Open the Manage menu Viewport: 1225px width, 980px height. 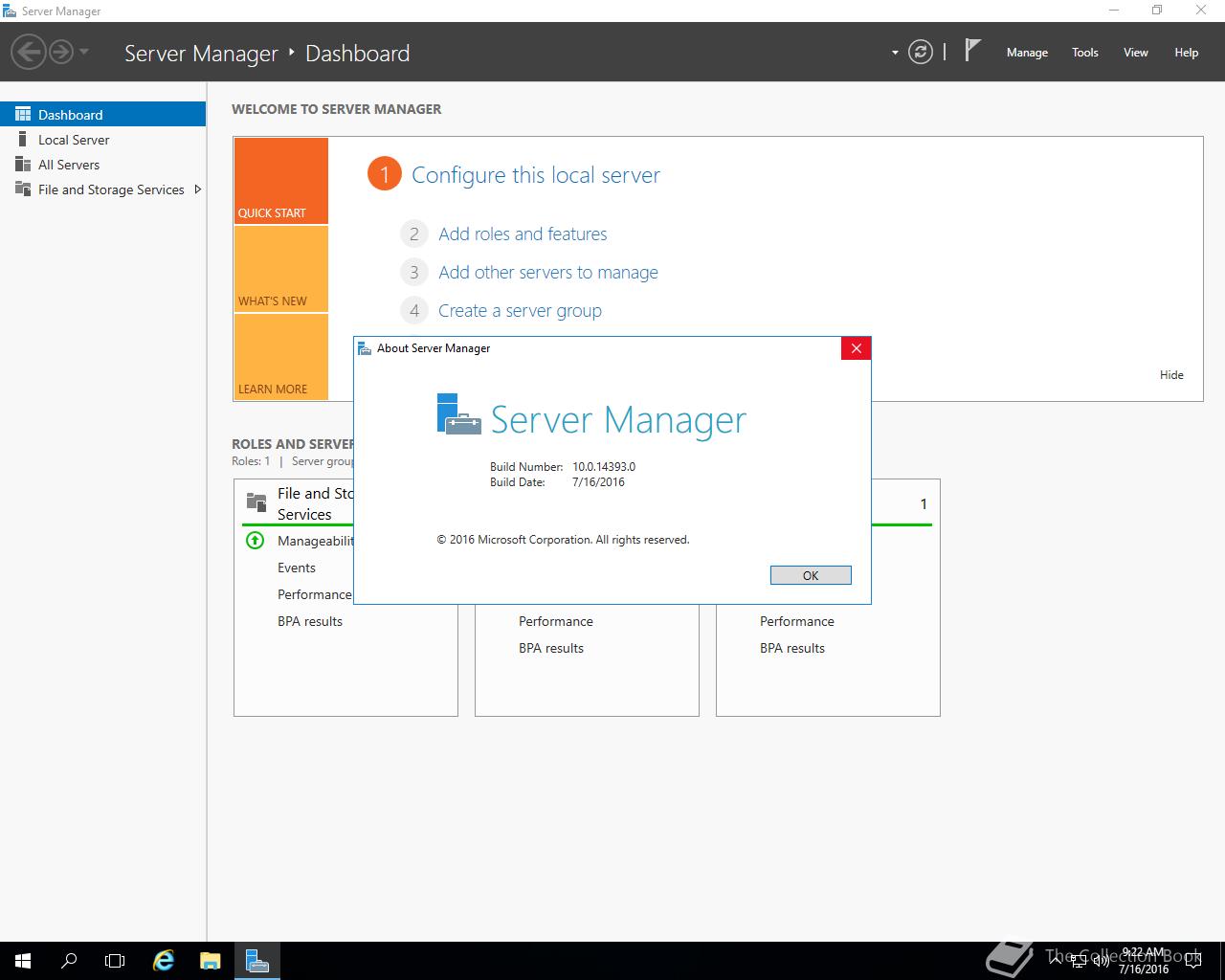coord(1027,53)
